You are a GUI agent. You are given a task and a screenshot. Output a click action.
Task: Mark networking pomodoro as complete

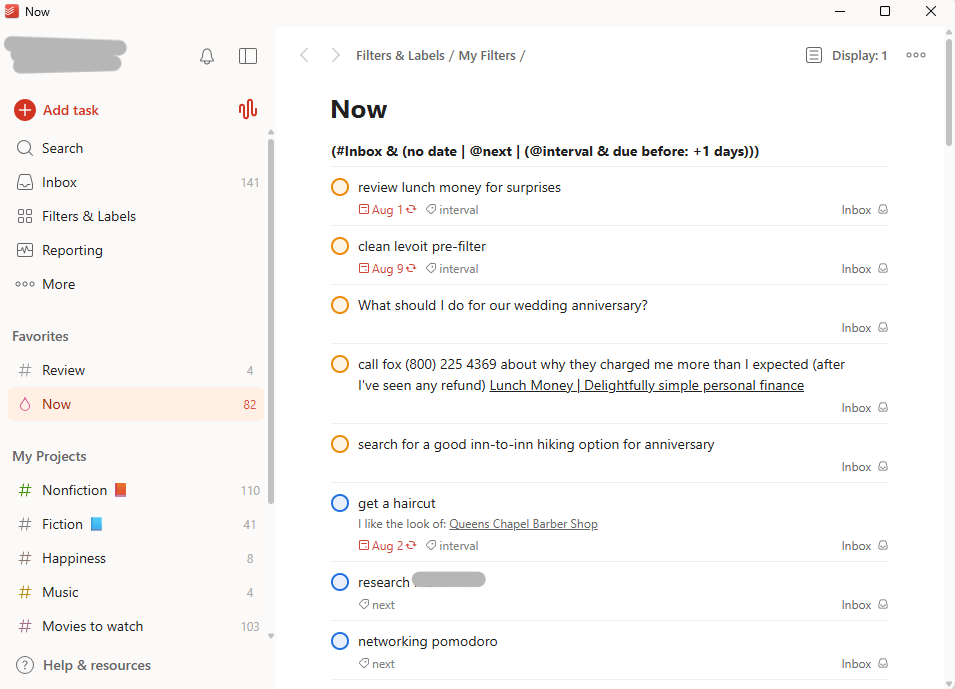[340, 641]
